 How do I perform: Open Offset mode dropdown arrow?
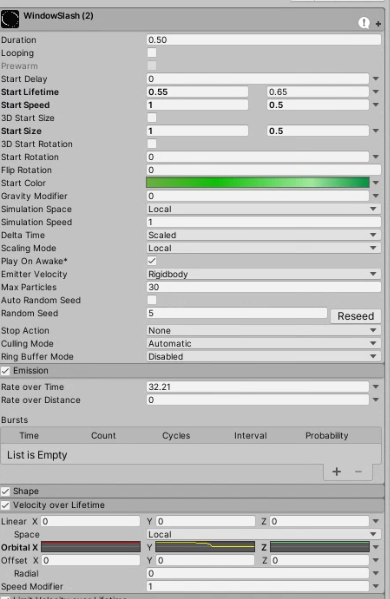tap(376, 560)
